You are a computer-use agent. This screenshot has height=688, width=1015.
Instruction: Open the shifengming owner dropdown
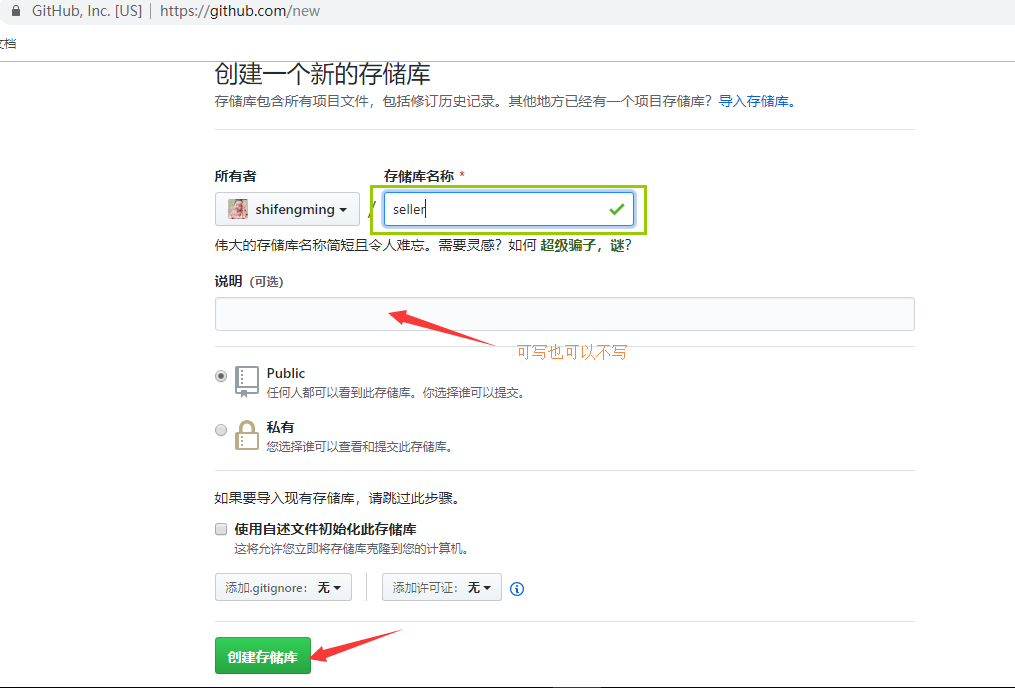(x=287, y=209)
